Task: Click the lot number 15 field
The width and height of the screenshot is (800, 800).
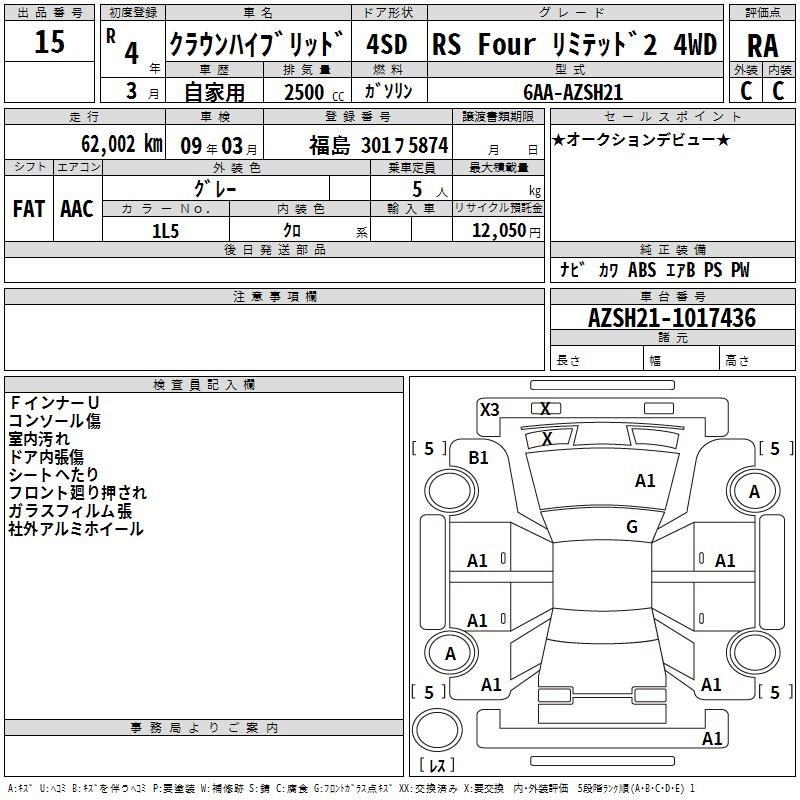Action: click(x=49, y=41)
